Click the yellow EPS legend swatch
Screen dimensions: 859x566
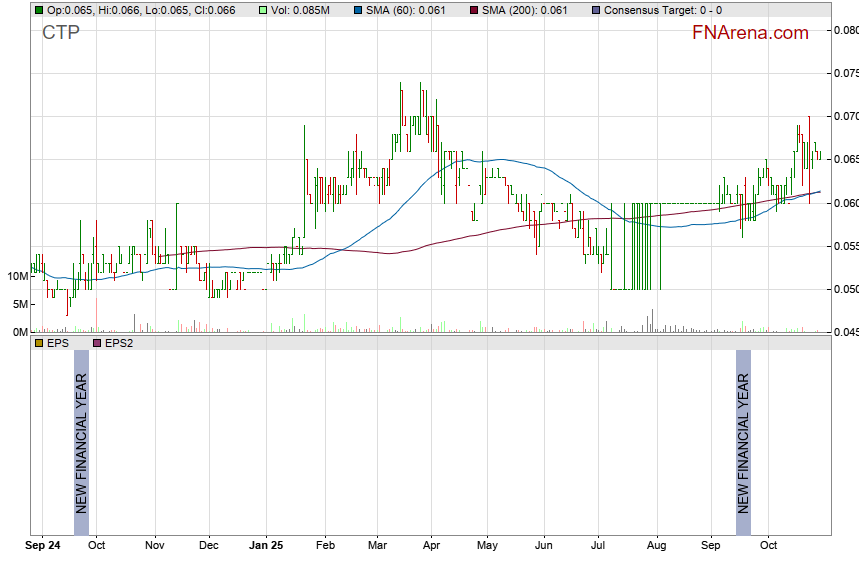38,343
